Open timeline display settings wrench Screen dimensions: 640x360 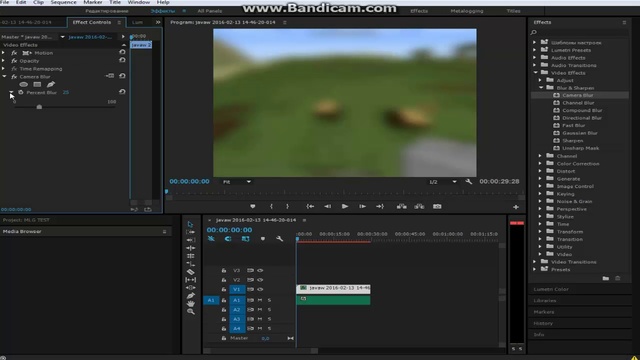[x=280, y=239]
